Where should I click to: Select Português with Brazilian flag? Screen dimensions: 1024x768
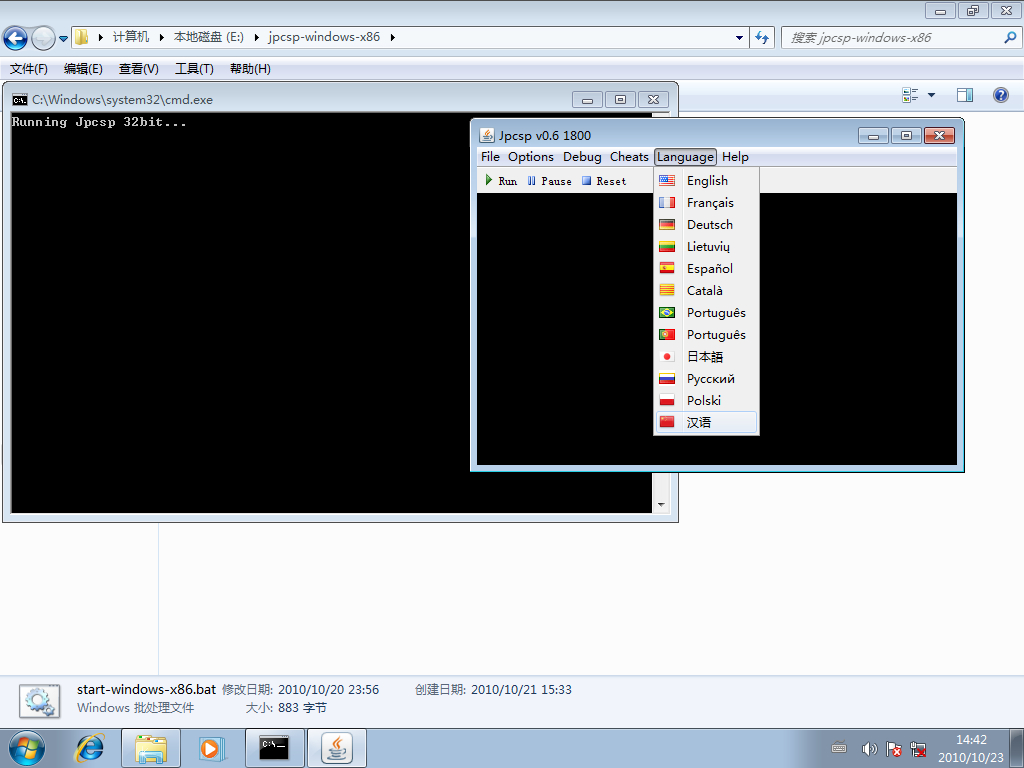click(x=706, y=313)
